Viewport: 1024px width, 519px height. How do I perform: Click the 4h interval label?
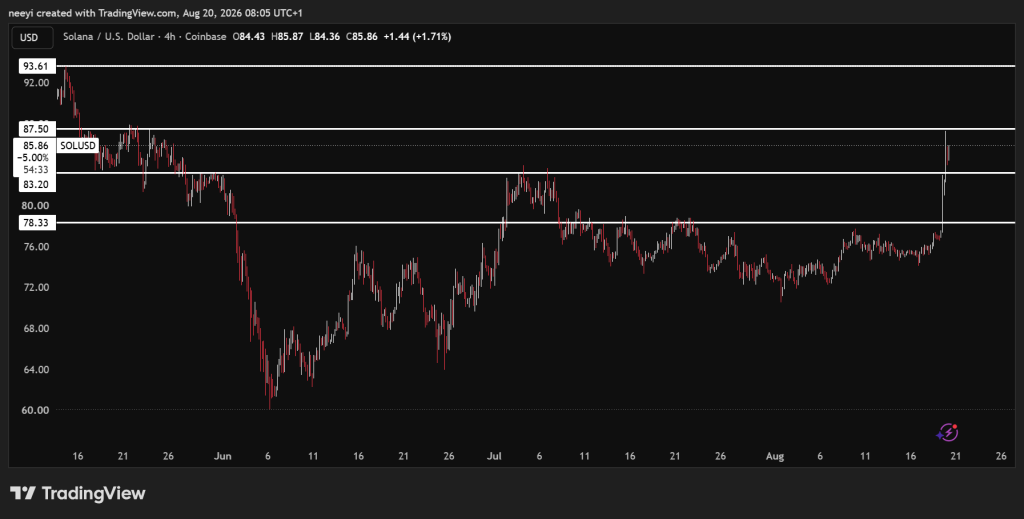pos(170,37)
